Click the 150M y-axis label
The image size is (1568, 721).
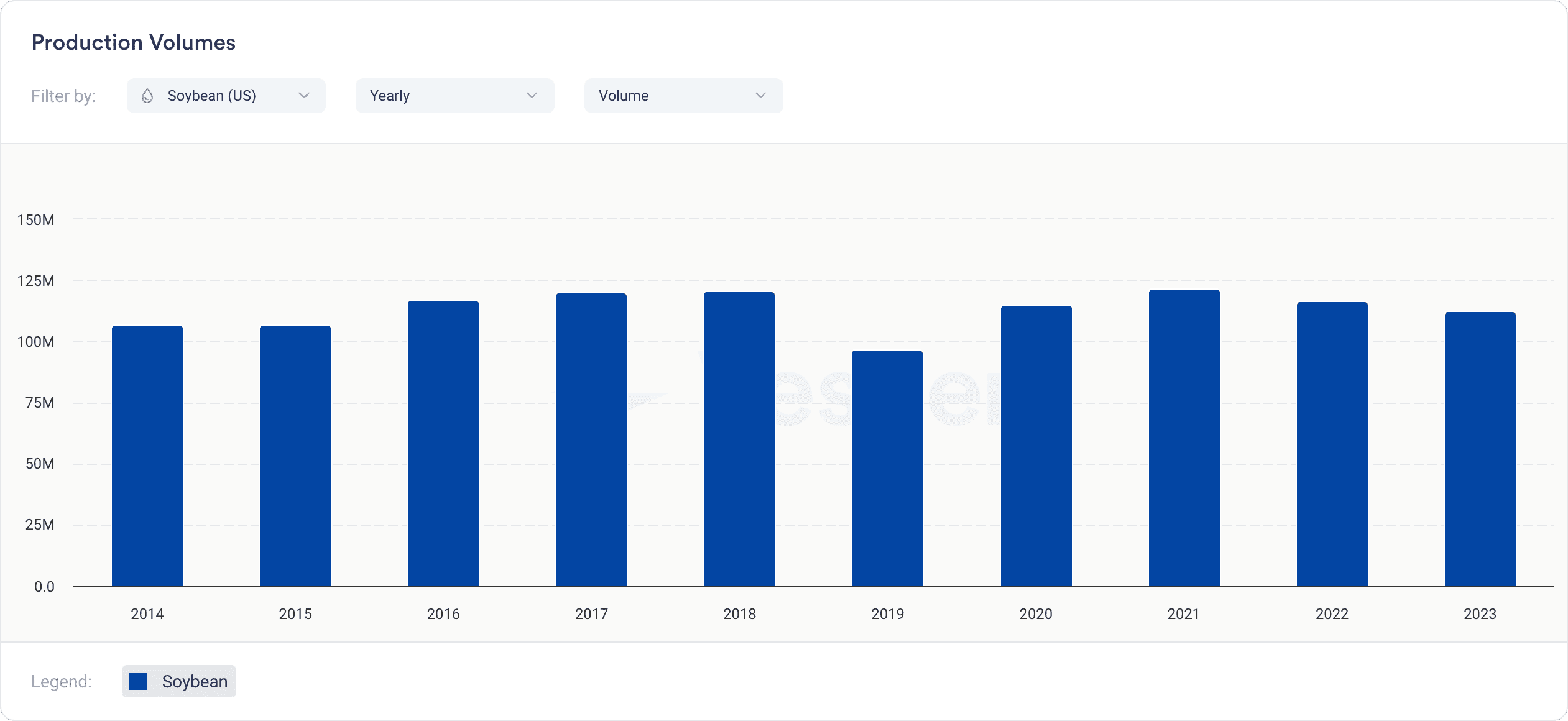(36, 220)
